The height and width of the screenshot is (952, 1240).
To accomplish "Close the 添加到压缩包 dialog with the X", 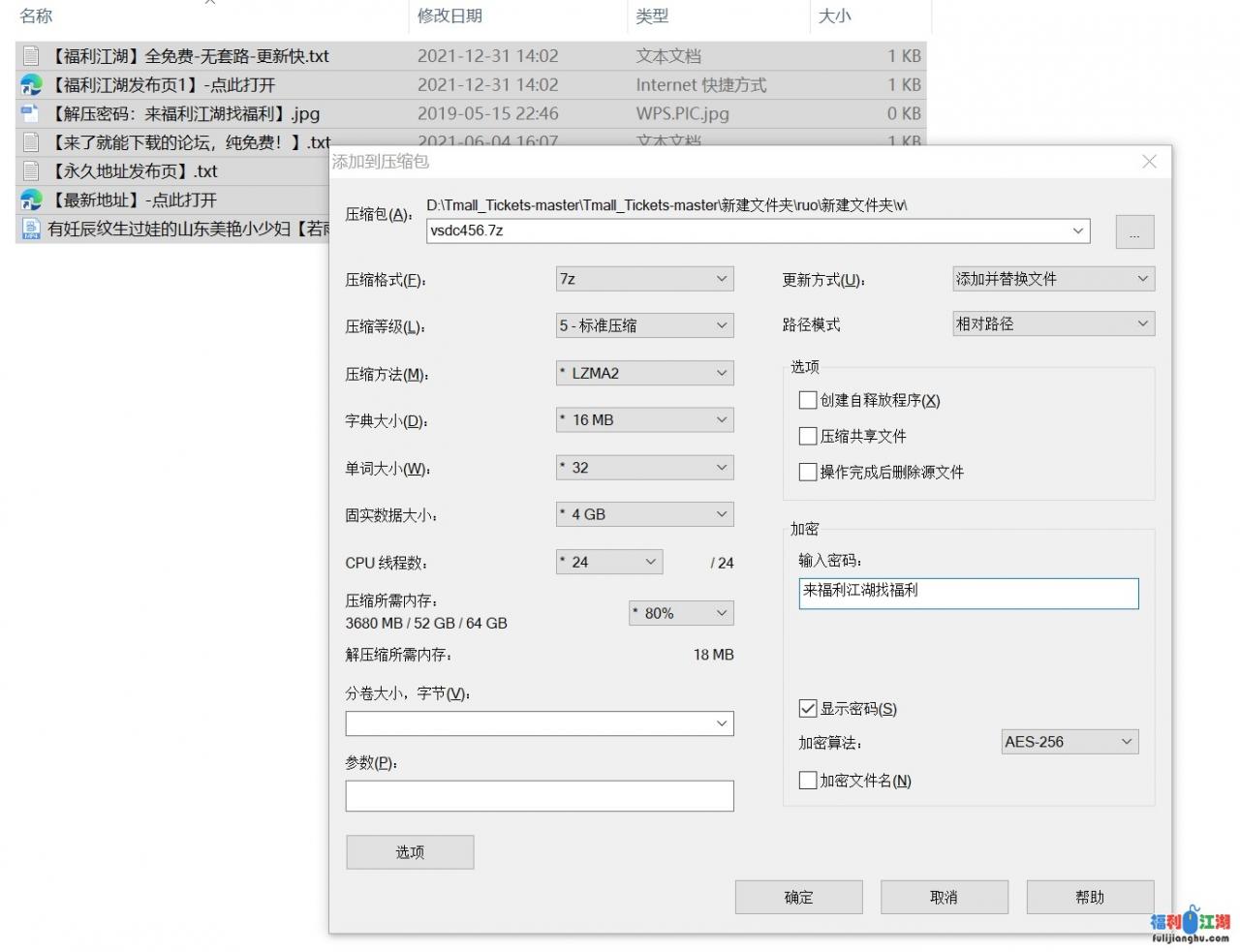I will [x=1149, y=162].
